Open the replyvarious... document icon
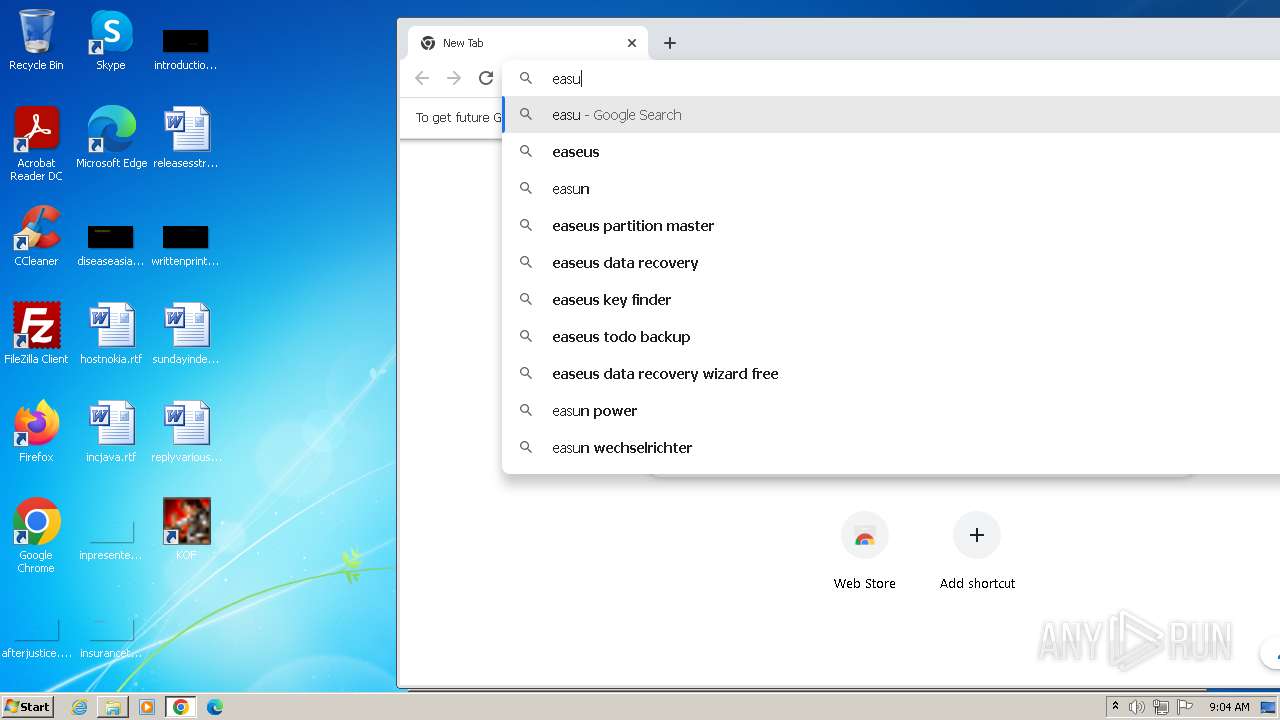 [x=186, y=431]
